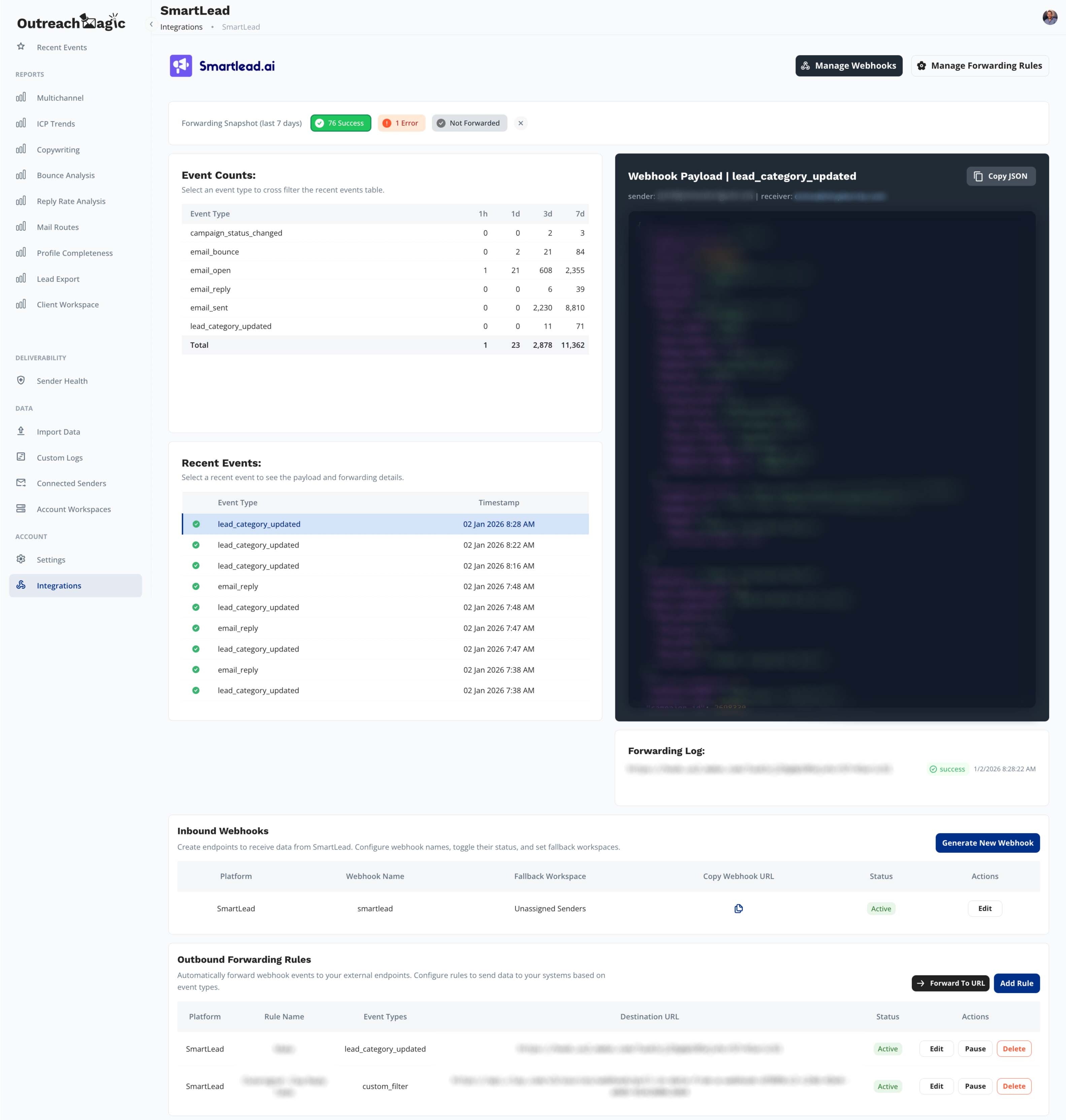Open Sender Health via the shield icon

[21, 381]
